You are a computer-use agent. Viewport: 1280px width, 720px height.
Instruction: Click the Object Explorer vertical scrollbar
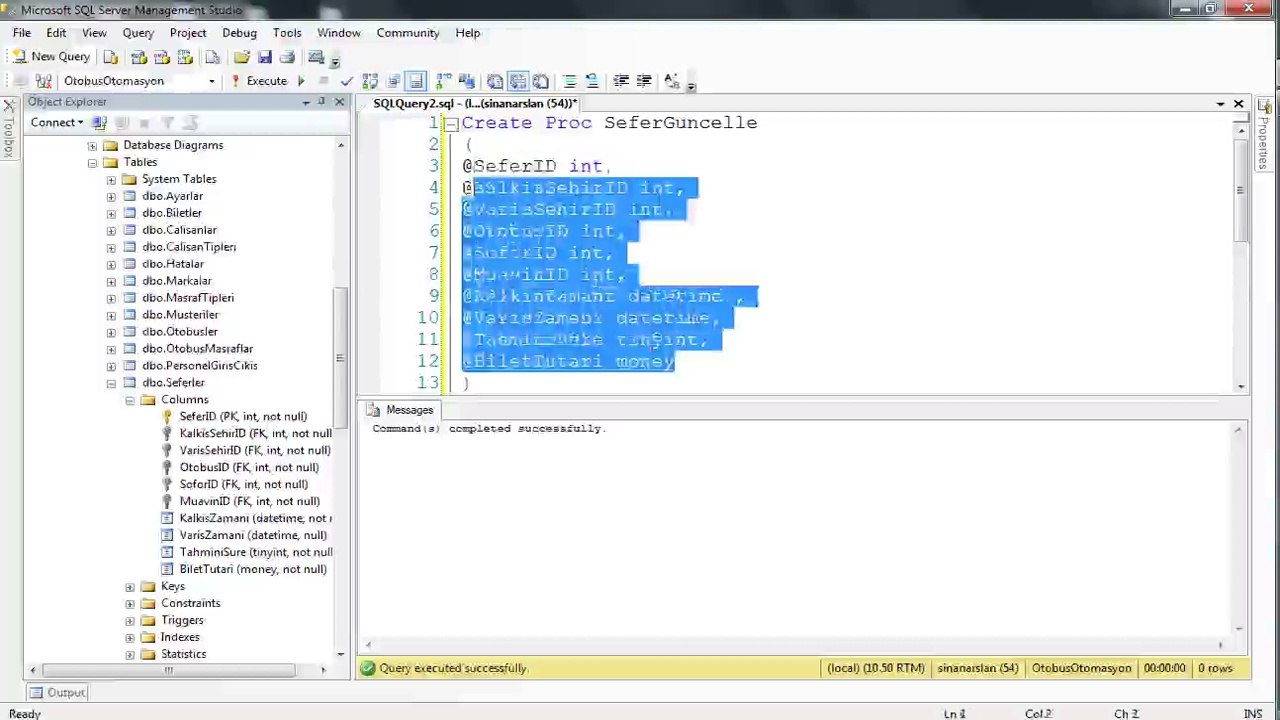tap(340, 358)
